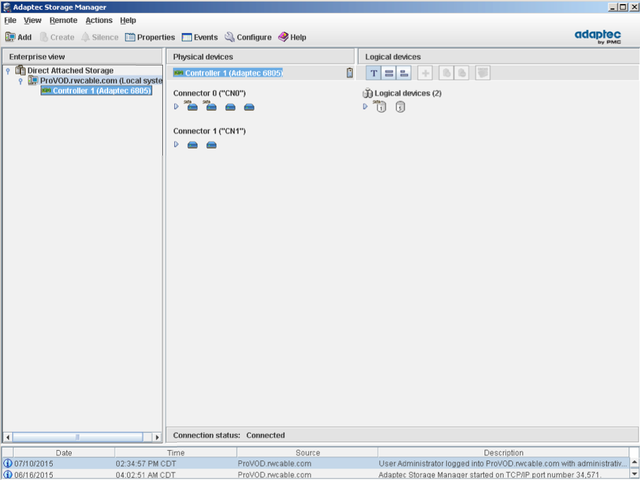Expand Connector 0 disk details arrow
The height and width of the screenshot is (480, 640).
point(176,107)
